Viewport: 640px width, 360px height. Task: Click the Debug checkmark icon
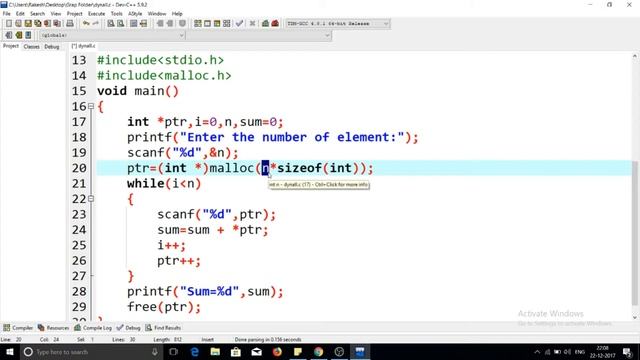pos(240,24)
